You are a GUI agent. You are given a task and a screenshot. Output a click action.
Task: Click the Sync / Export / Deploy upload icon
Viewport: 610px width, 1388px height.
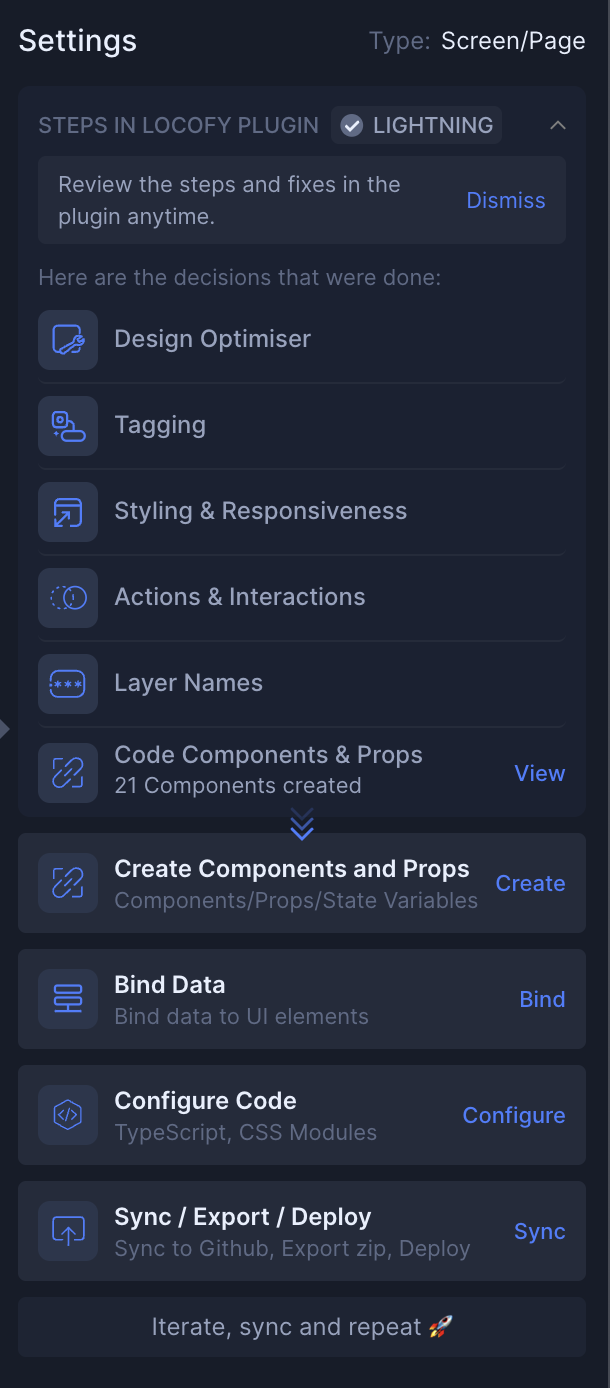pyautogui.click(x=68, y=1231)
